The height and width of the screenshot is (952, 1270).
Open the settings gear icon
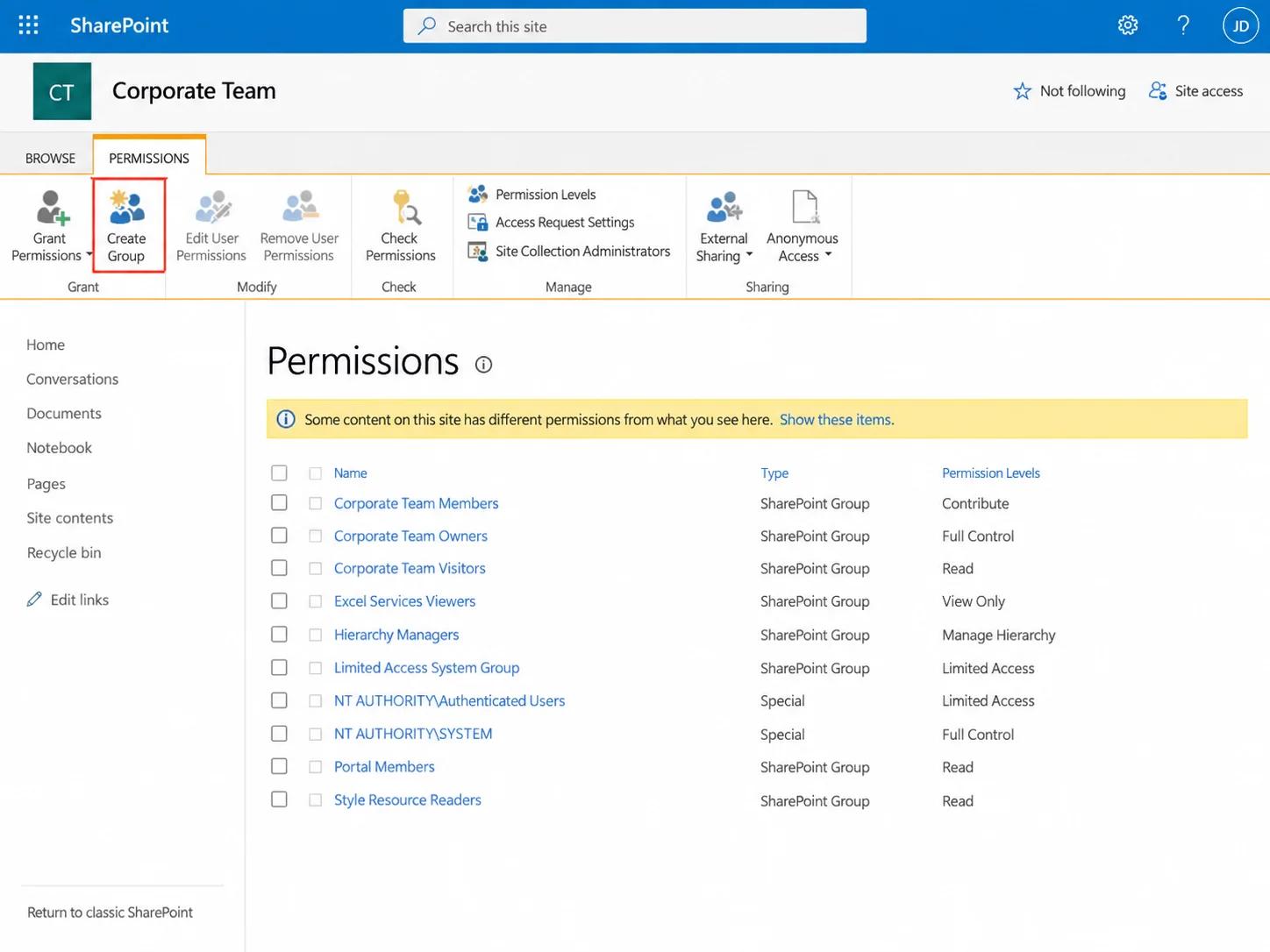pos(1128,25)
